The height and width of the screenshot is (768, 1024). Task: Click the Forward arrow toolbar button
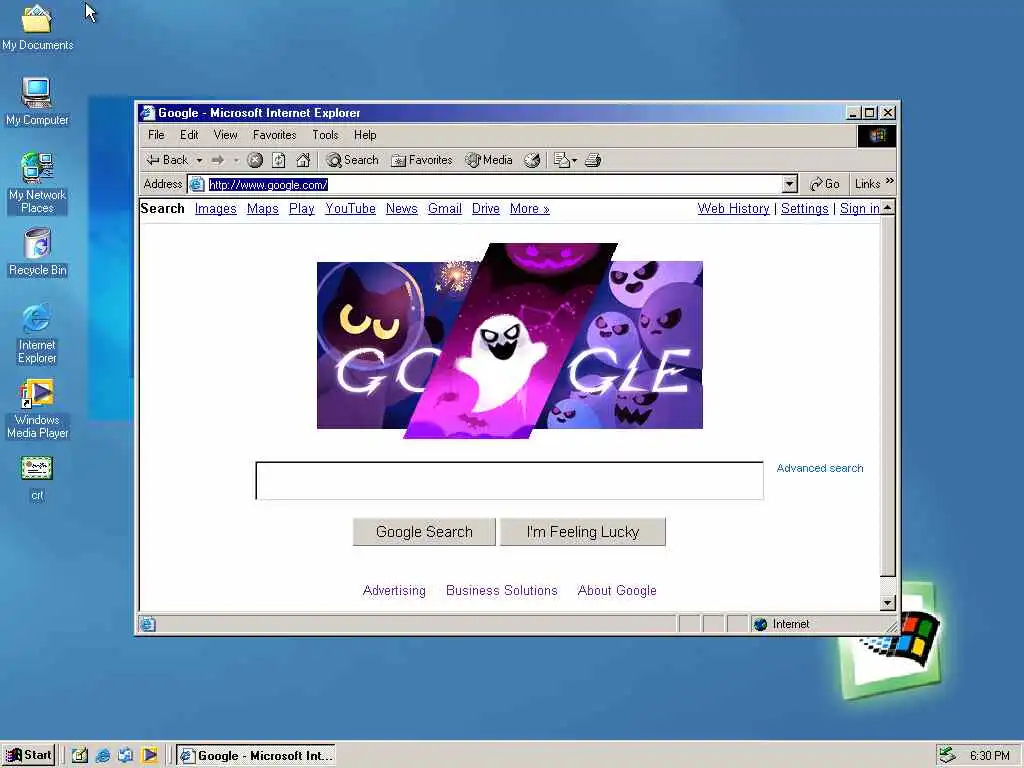pyautogui.click(x=217, y=160)
